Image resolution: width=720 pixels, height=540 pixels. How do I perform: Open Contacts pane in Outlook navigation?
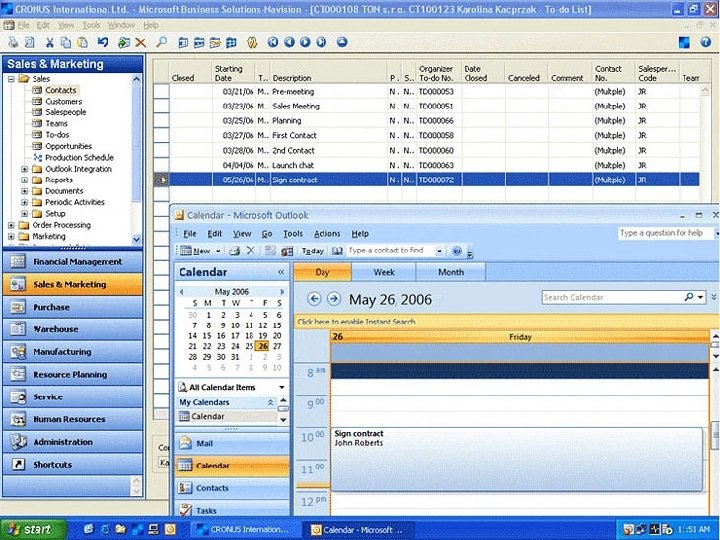[x=232, y=488]
